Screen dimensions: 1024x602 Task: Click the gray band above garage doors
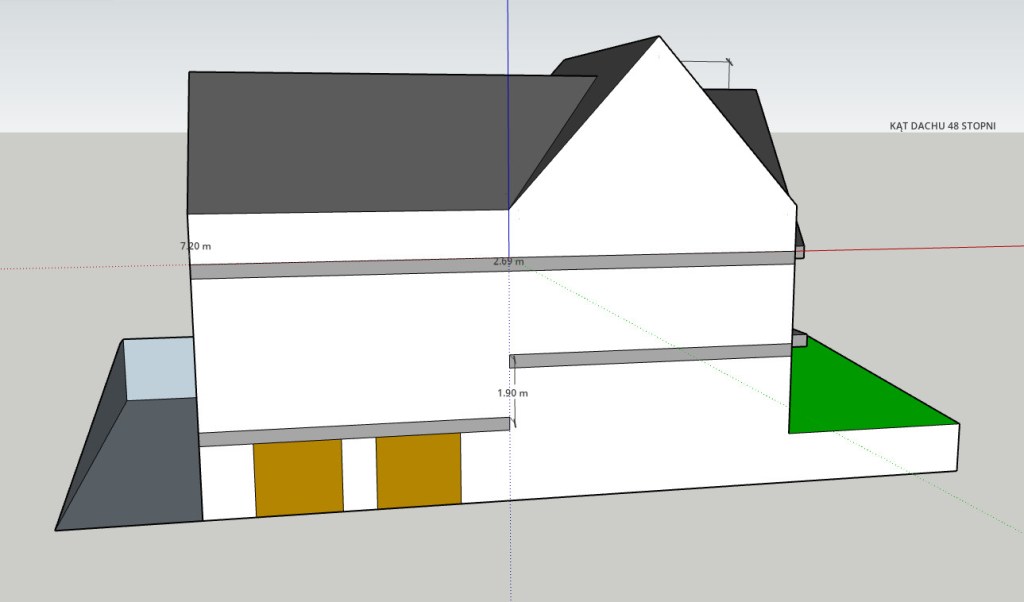pos(350,432)
